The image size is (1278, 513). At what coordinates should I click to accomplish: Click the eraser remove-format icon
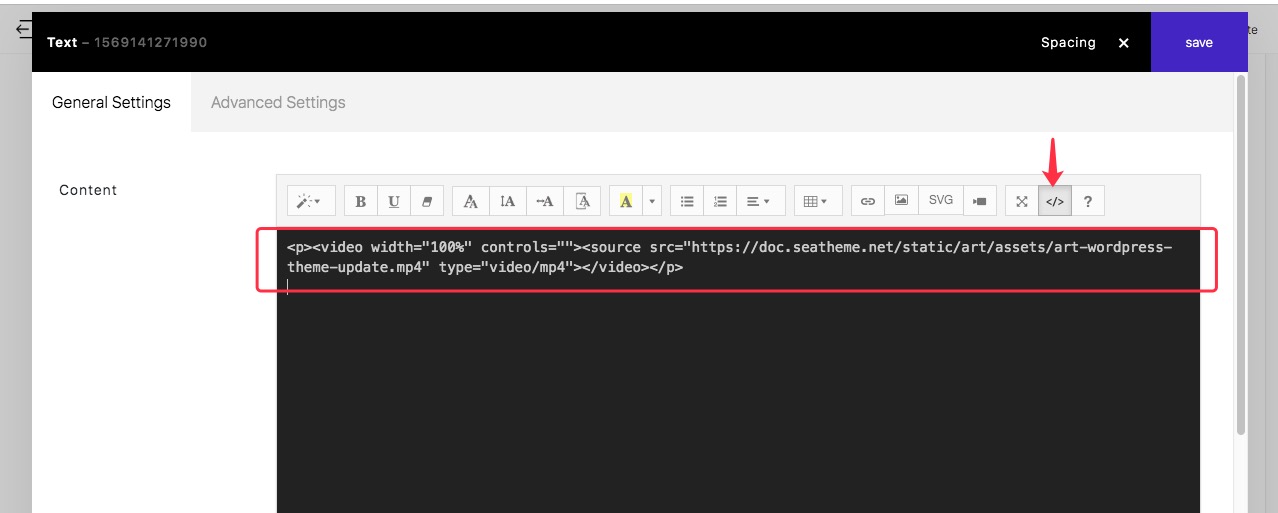click(427, 201)
